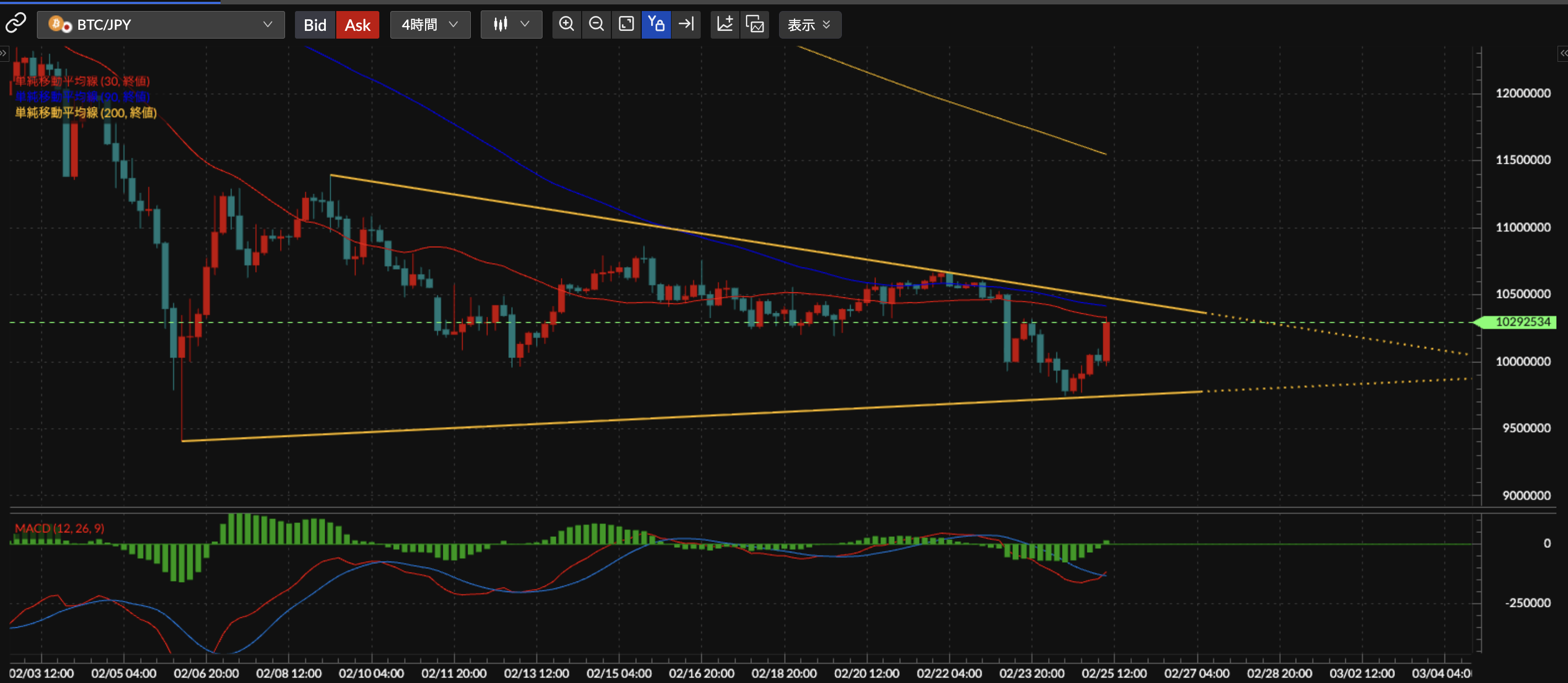The width and height of the screenshot is (1568, 683).
Task: Open the BTC/JPY symbol dropdown
Action: click(160, 25)
